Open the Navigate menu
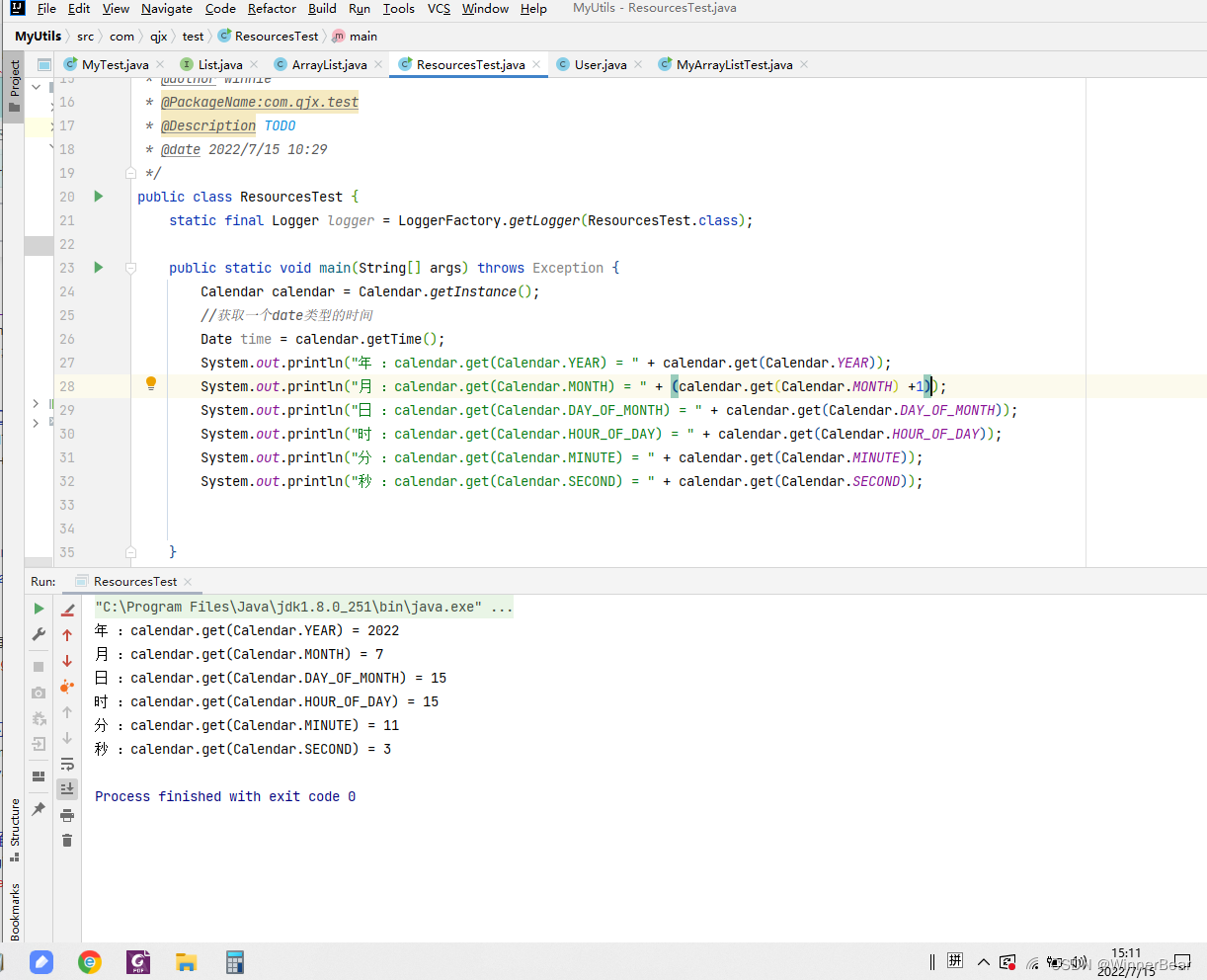This screenshot has width=1207, height=980. pos(167,9)
